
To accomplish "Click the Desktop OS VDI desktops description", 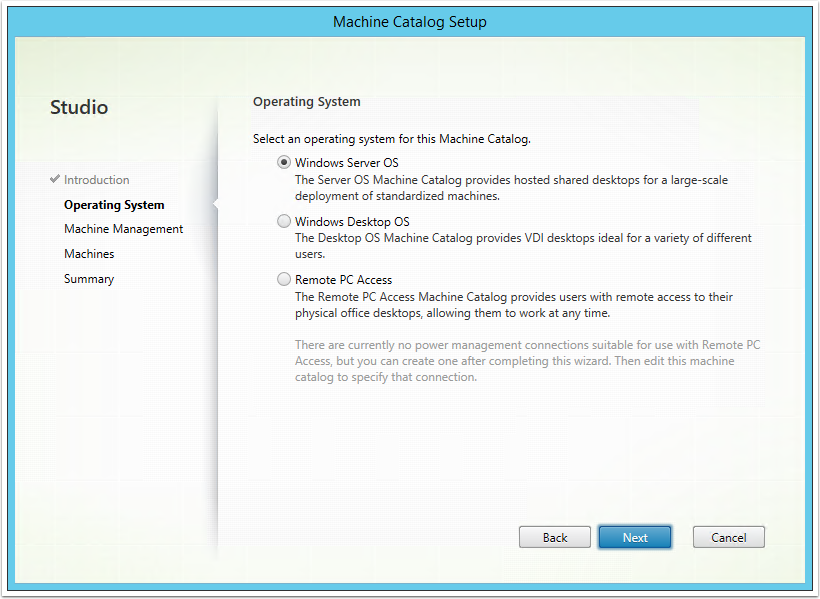I will click(x=523, y=246).
